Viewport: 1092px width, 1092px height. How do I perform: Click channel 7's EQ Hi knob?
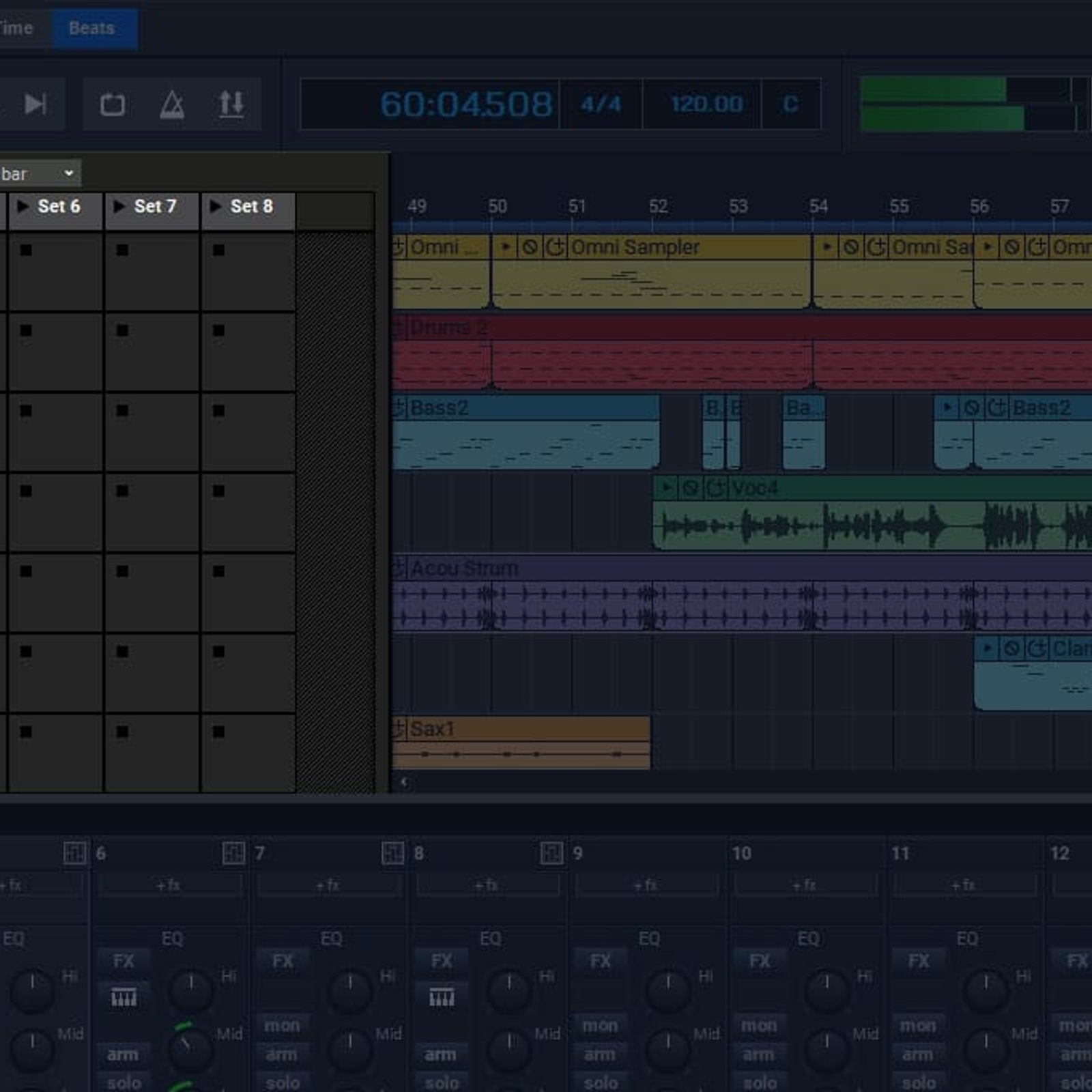point(350,991)
